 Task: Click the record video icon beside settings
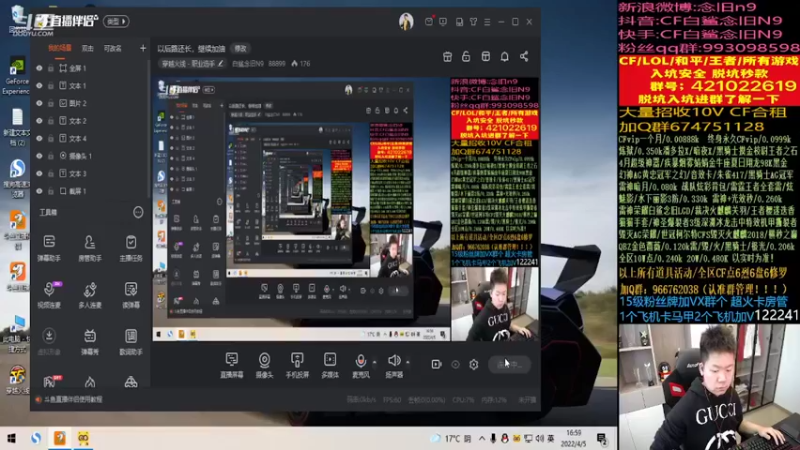436,364
